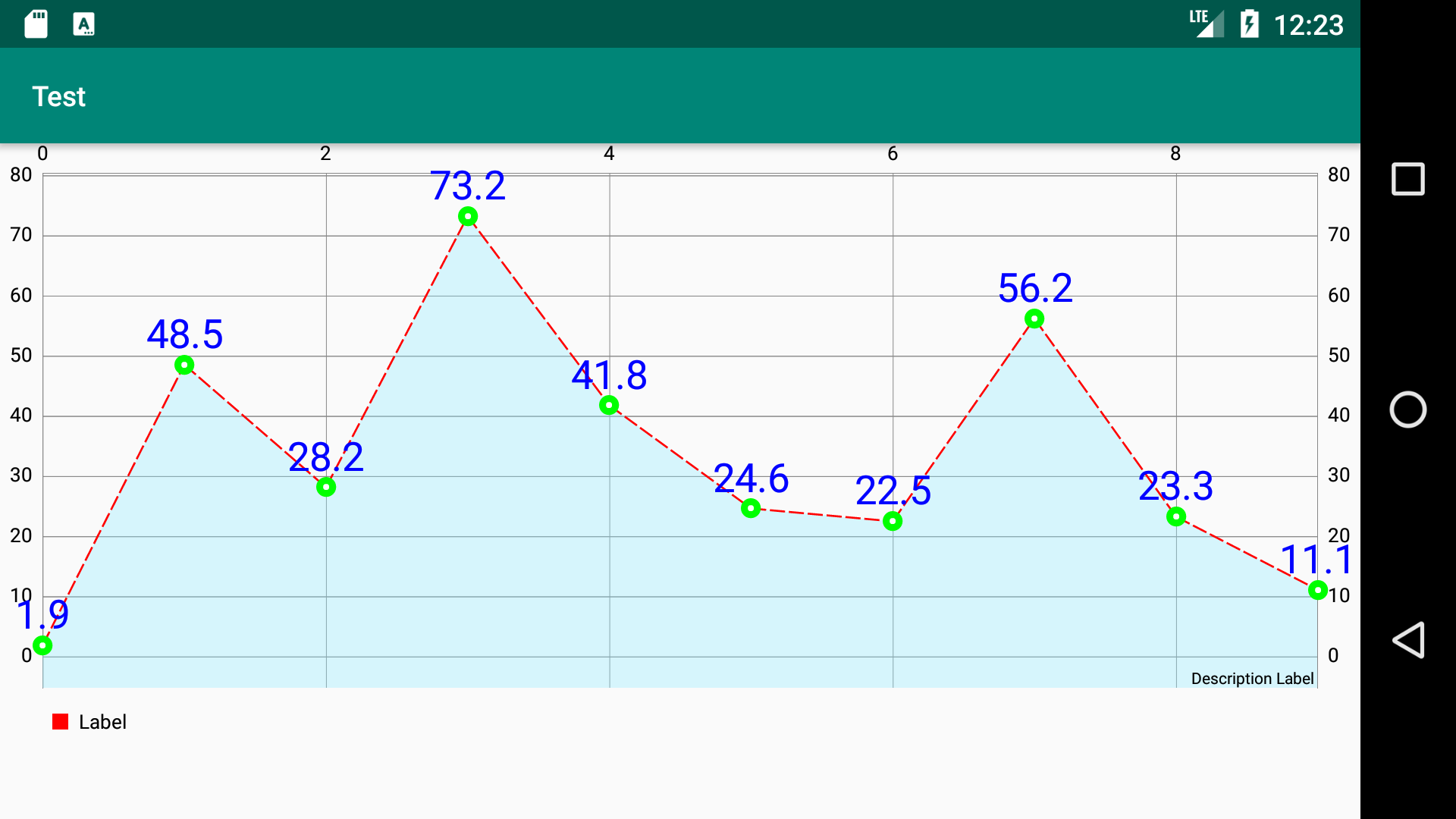Tap the keyboard 'A' icon in the status bar
This screenshot has width=1456, height=819.
[84, 24]
